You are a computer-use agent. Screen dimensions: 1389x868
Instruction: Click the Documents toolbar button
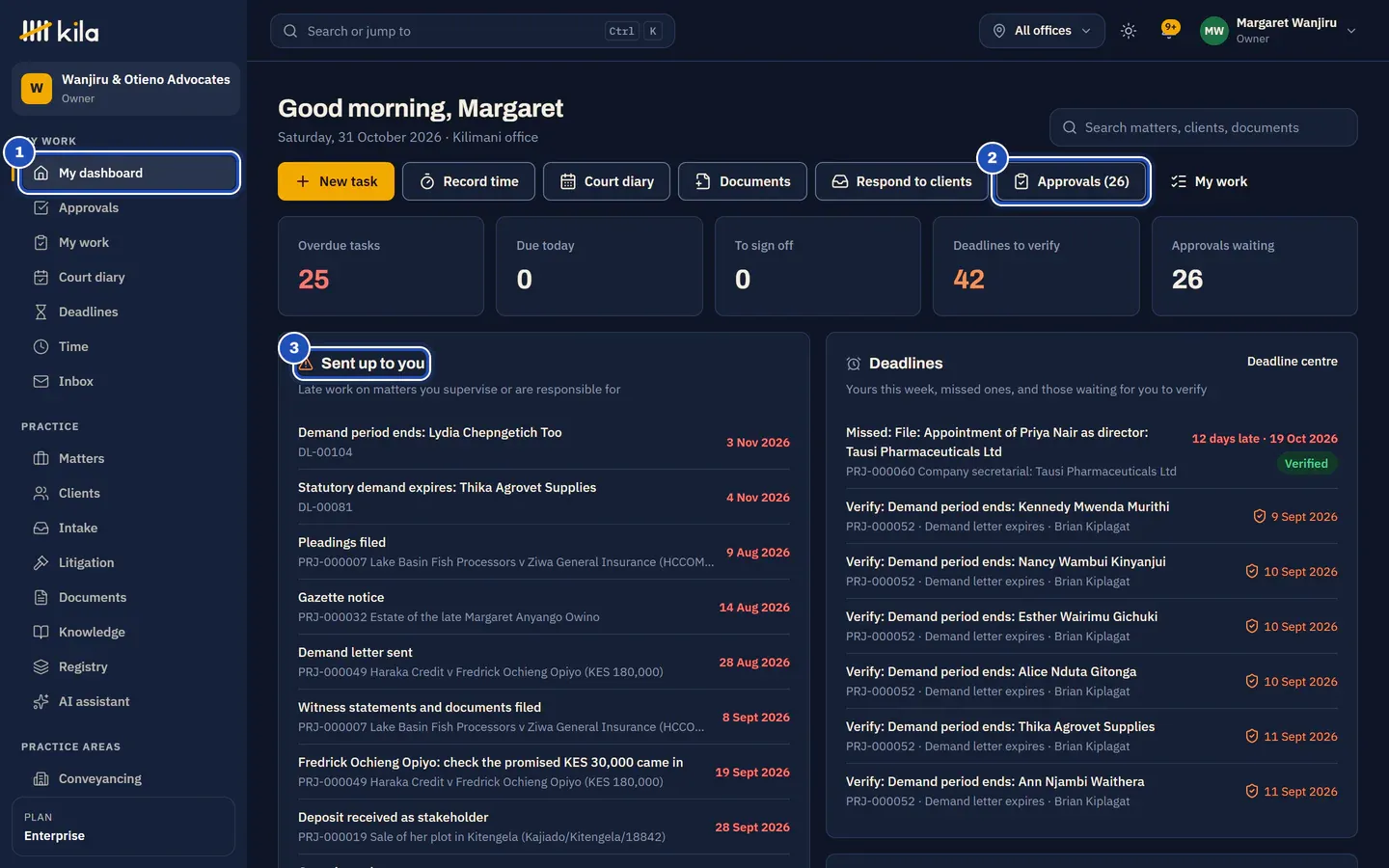coord(743,181)
